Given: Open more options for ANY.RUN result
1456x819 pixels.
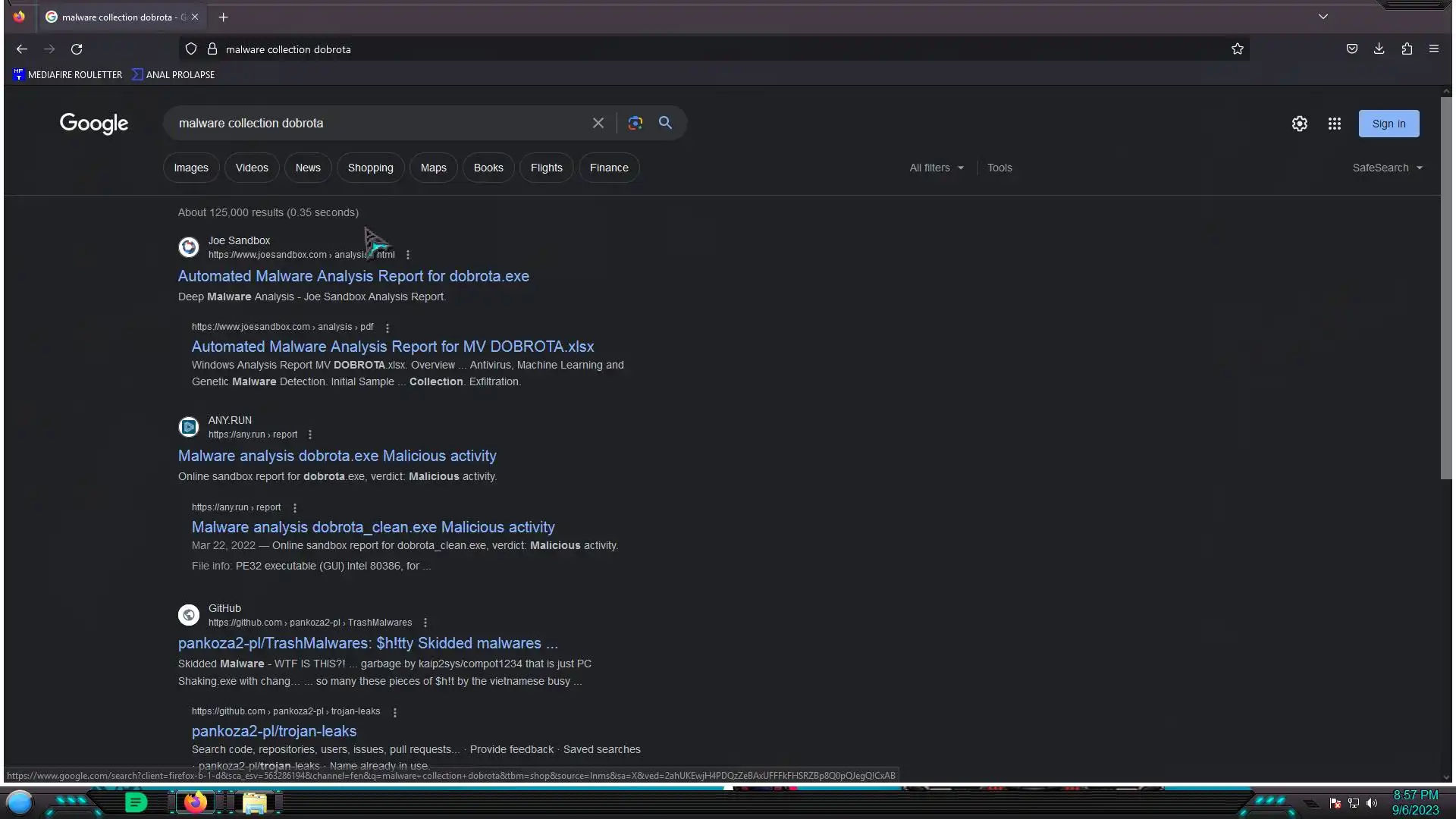Looking at the screenshot, I should 309,435.
